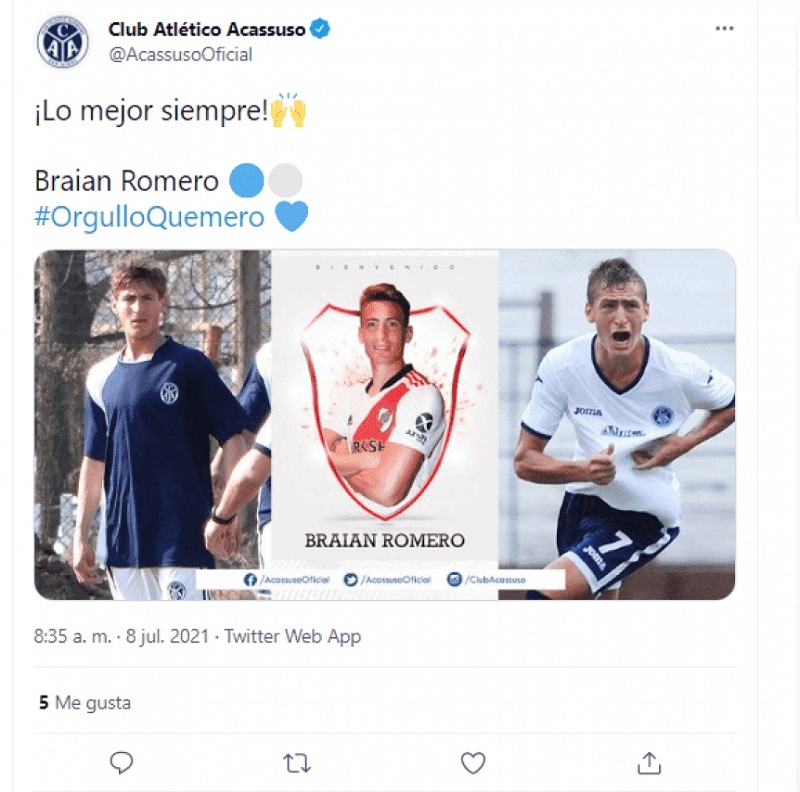This screenshot has height=792, width=800.
Task: Open Club Atlético Acassuso display name
Action: (207, 30)
